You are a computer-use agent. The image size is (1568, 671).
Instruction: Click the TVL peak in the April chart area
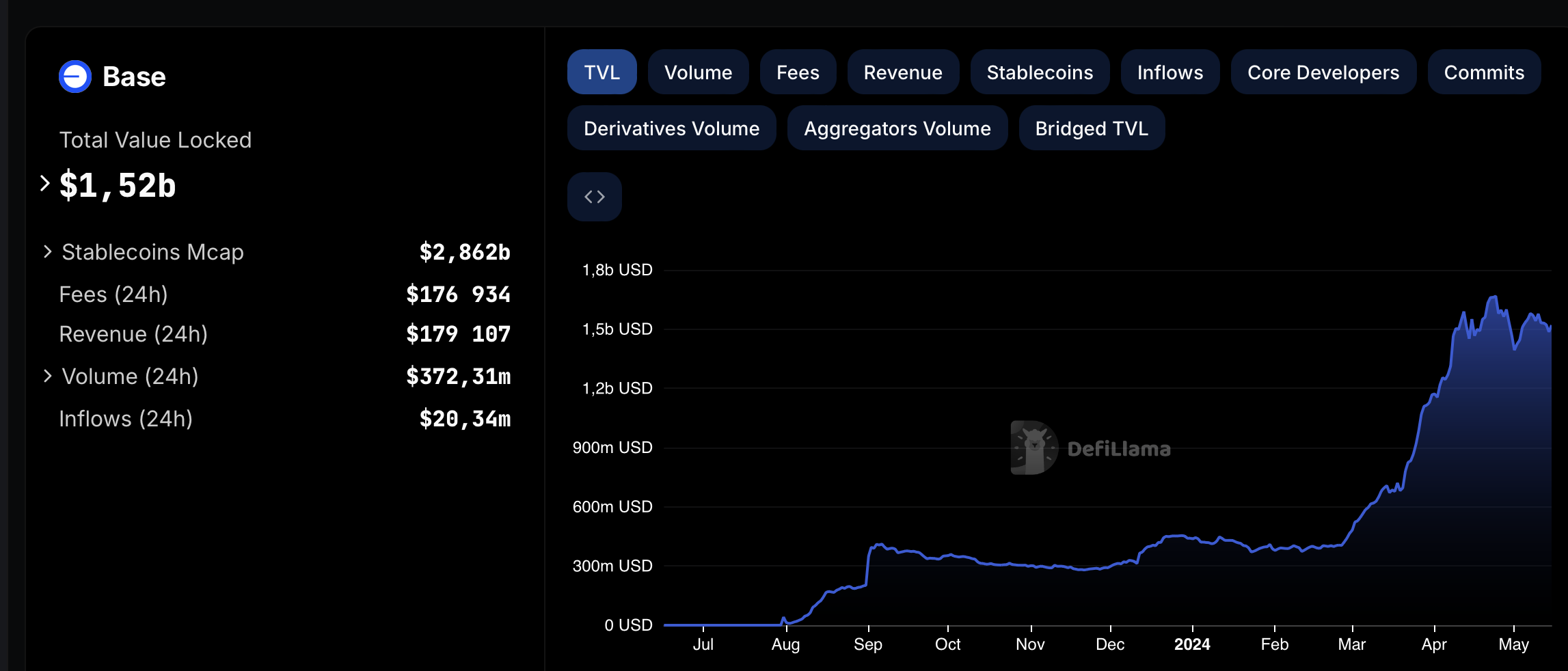(x=1493, y=298)
